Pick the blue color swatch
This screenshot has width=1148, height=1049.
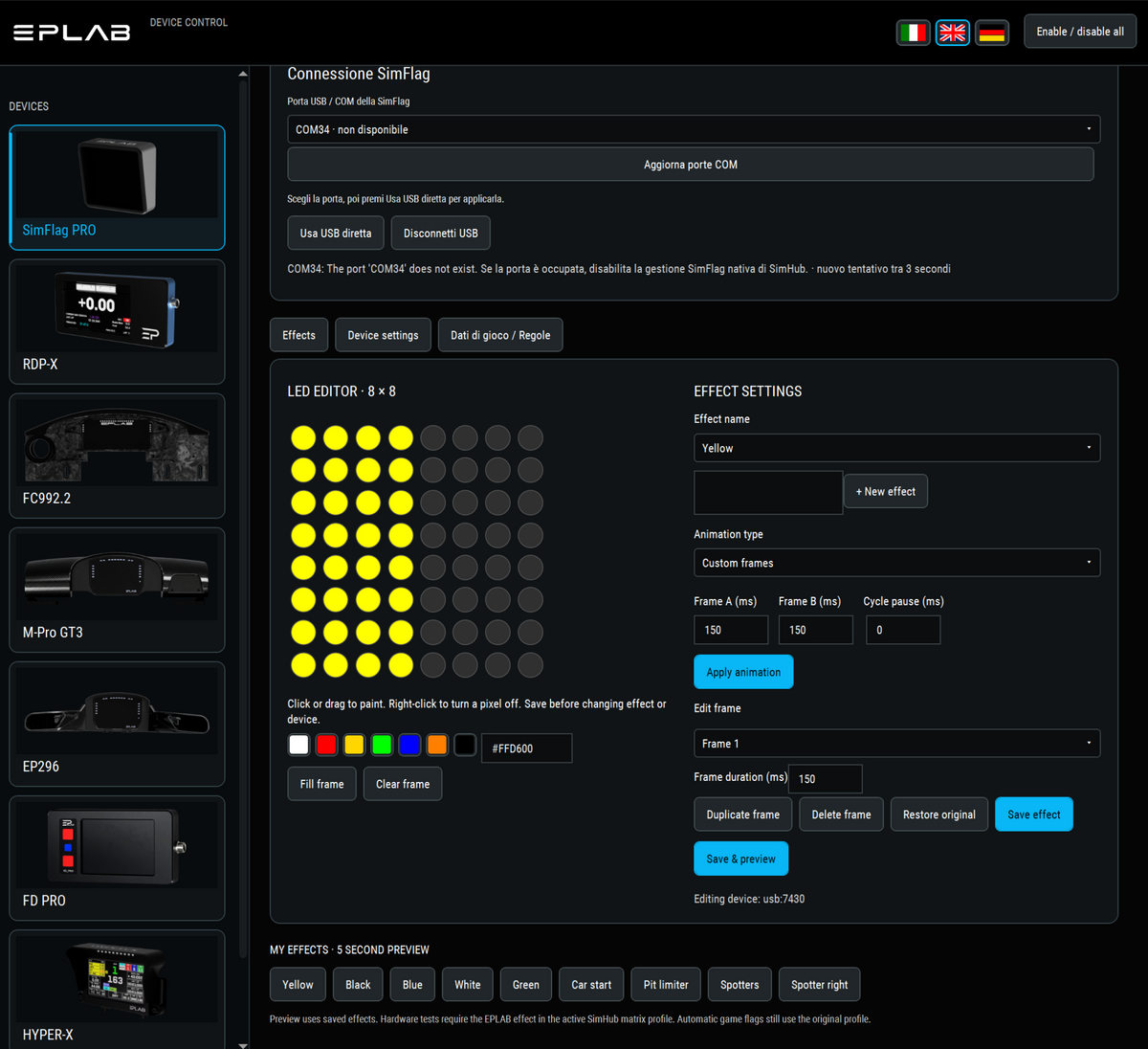coord(409,745)
